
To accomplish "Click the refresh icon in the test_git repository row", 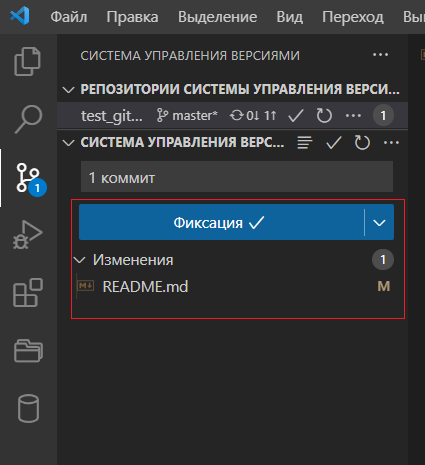I will point(324,116).
